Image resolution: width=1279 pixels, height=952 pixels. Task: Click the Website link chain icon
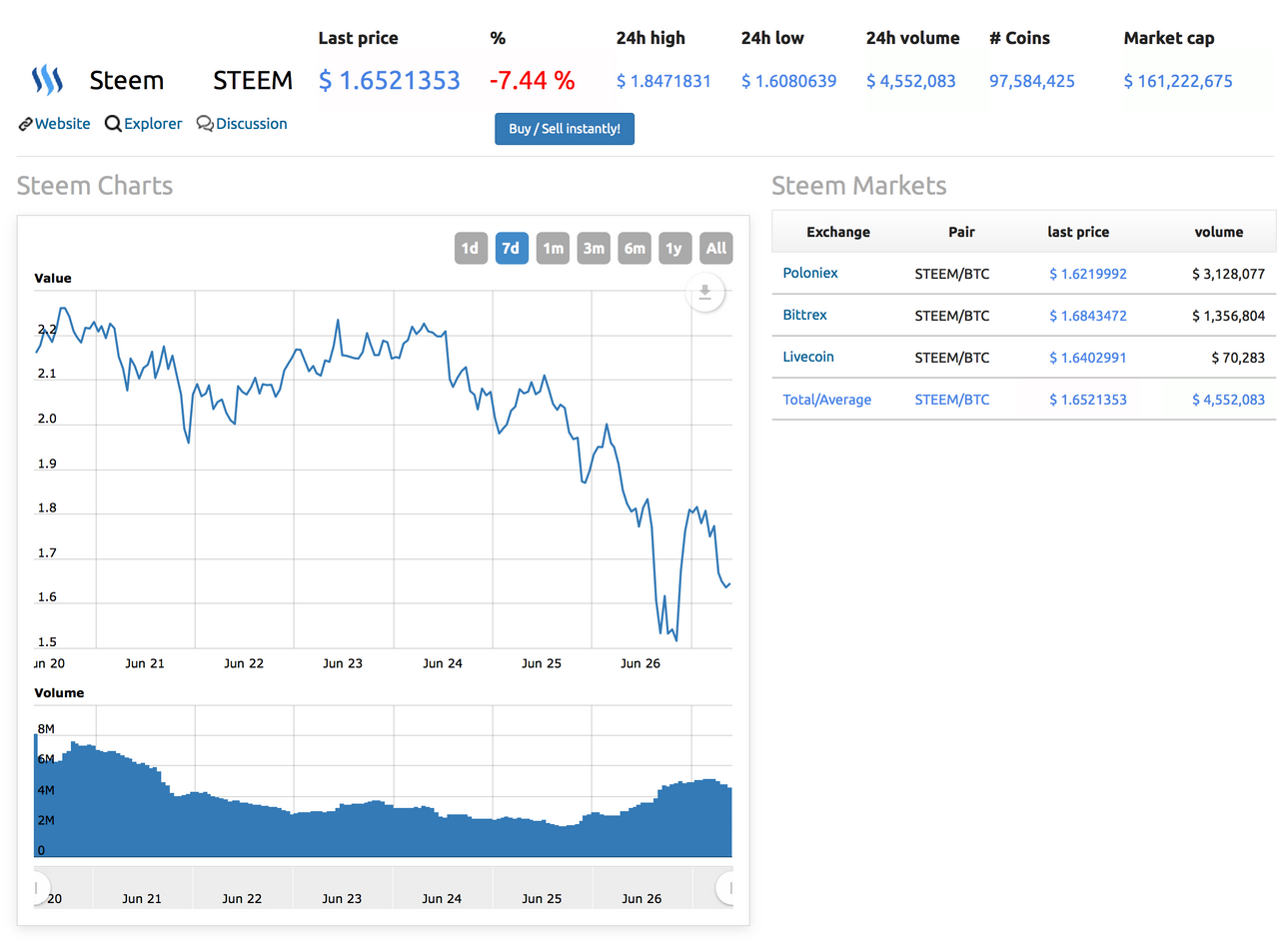click(x=25, y=124)
